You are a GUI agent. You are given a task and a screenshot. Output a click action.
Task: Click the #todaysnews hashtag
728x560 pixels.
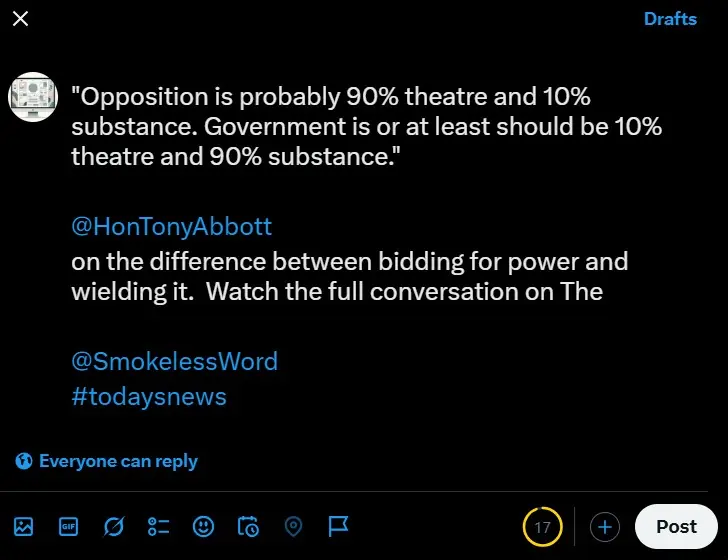[x=149, y=396]
